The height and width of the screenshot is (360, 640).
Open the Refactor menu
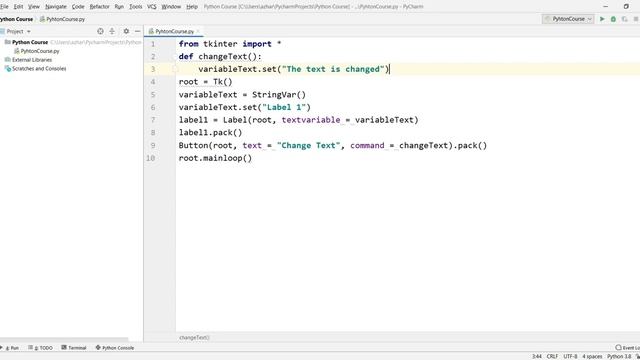tap(100, 7)
